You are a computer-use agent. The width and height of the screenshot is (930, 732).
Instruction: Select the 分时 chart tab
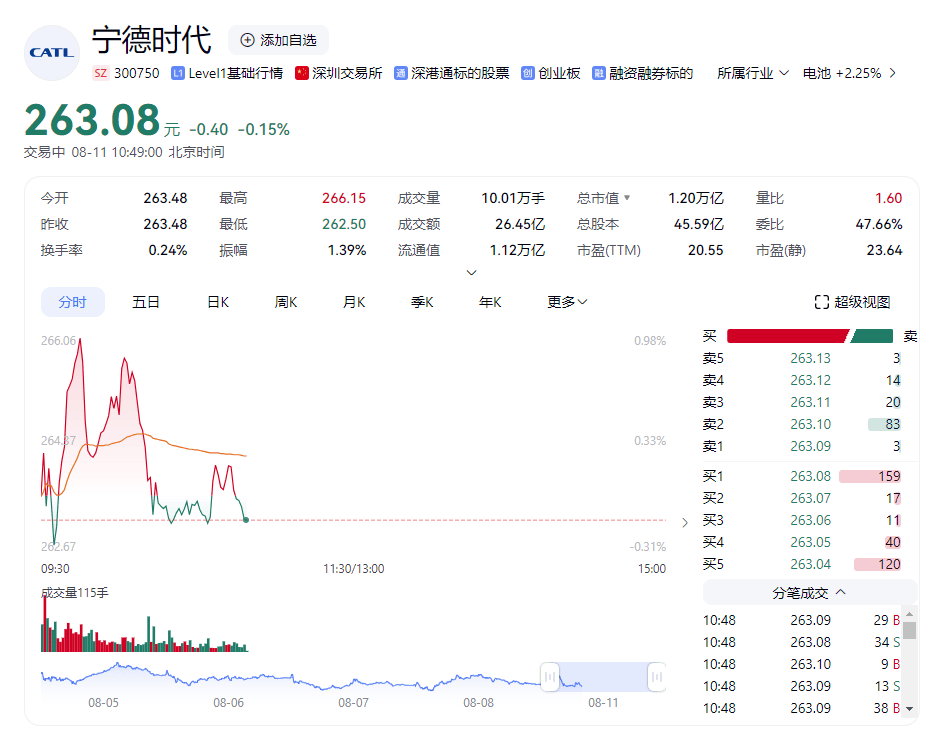(72, 302)
